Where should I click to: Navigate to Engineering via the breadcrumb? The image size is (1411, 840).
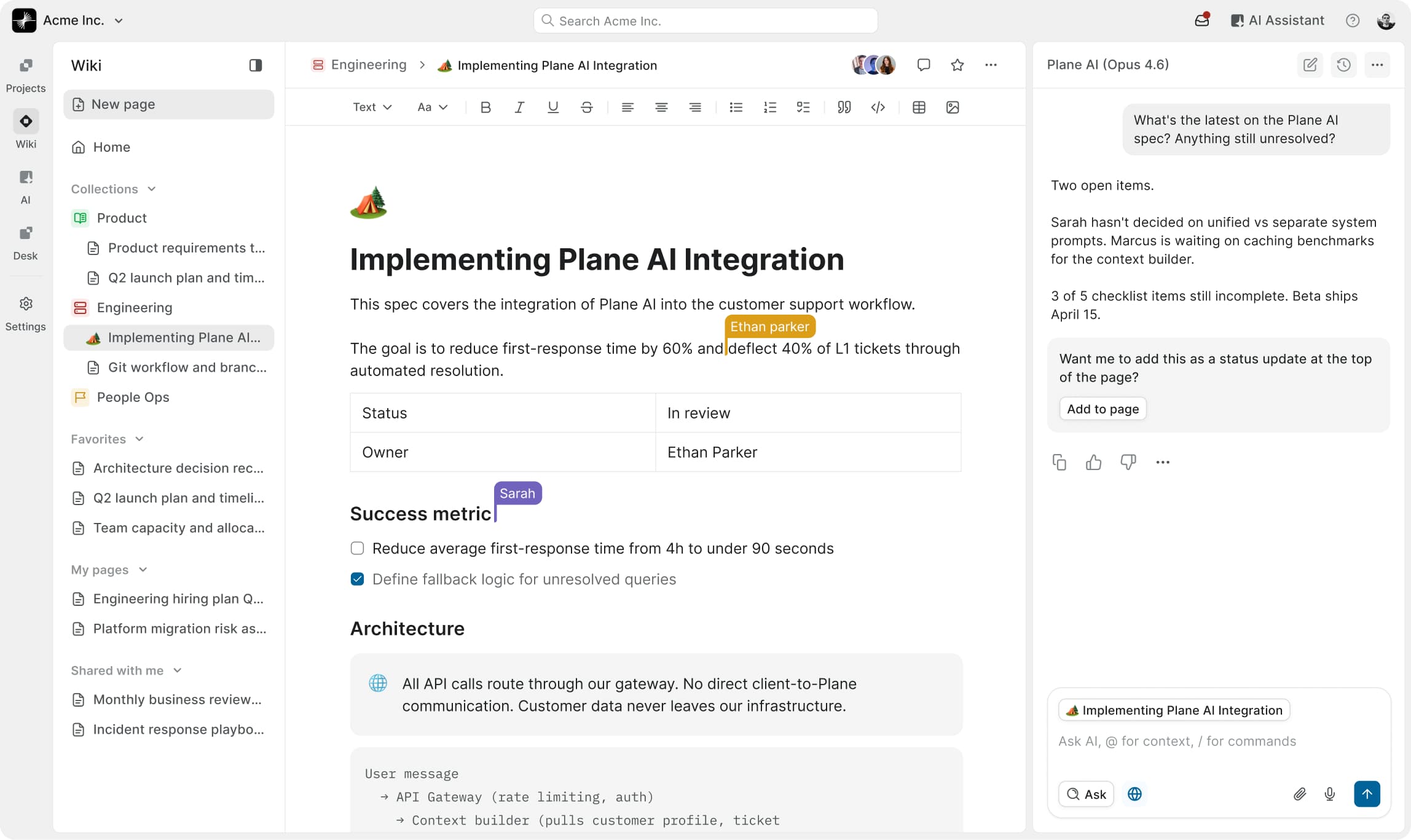368,65
